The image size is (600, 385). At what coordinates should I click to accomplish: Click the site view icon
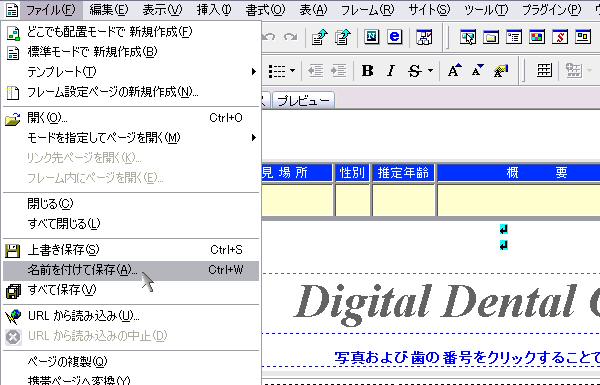tap(424, 37)
